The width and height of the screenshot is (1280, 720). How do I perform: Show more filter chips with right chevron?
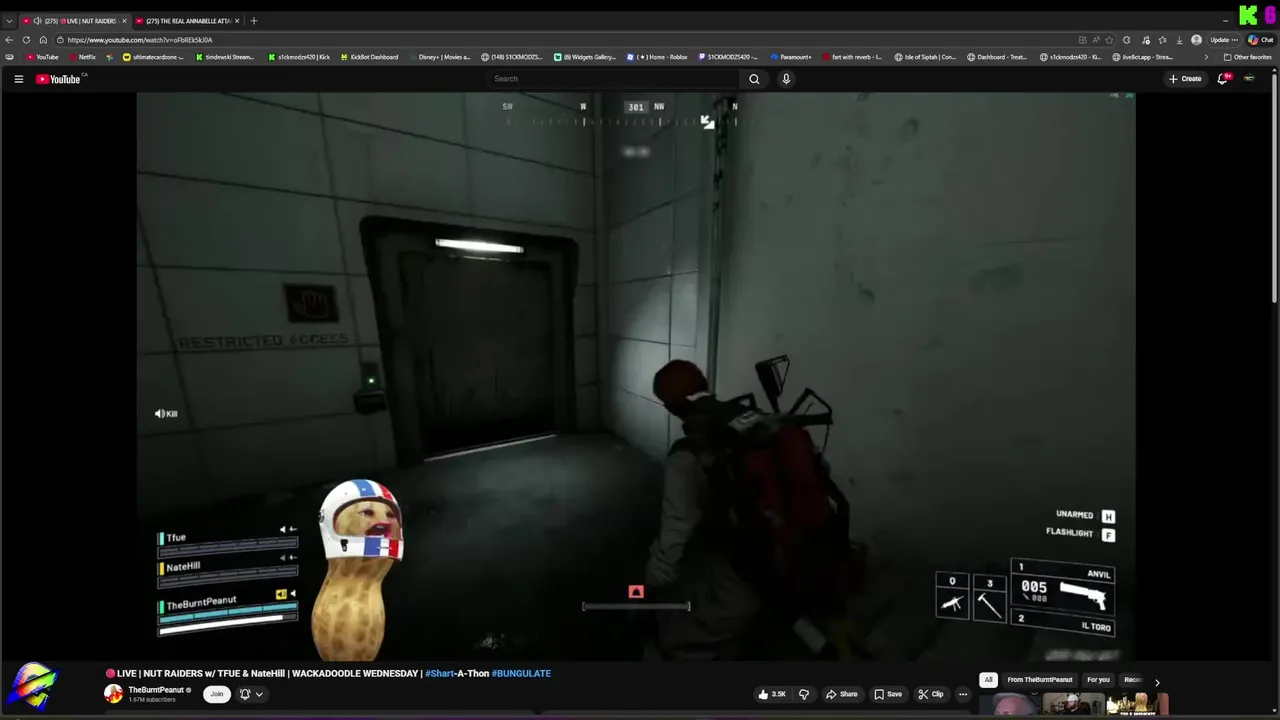1157,682
